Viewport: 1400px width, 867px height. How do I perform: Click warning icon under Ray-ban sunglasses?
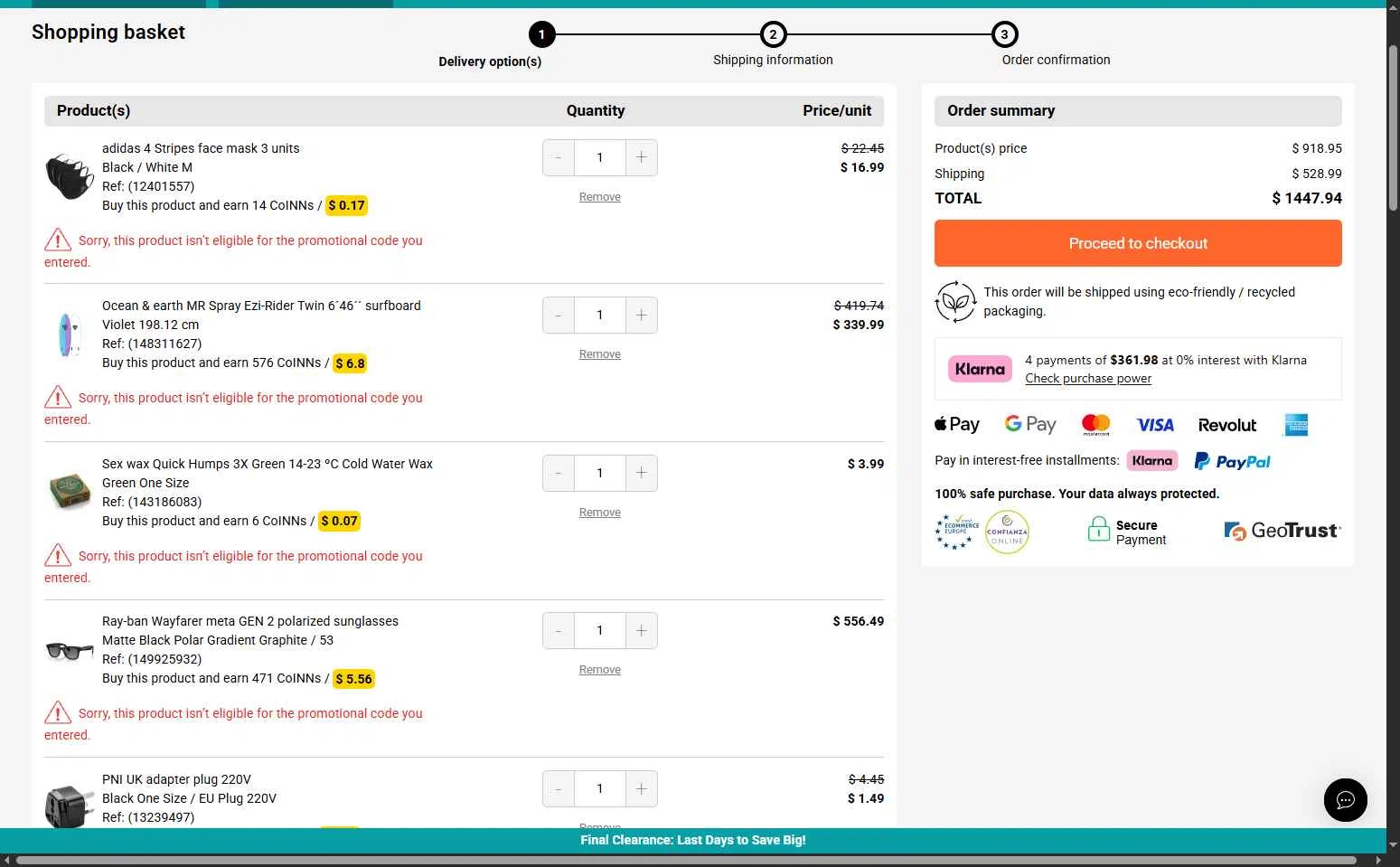pos(58,712)
